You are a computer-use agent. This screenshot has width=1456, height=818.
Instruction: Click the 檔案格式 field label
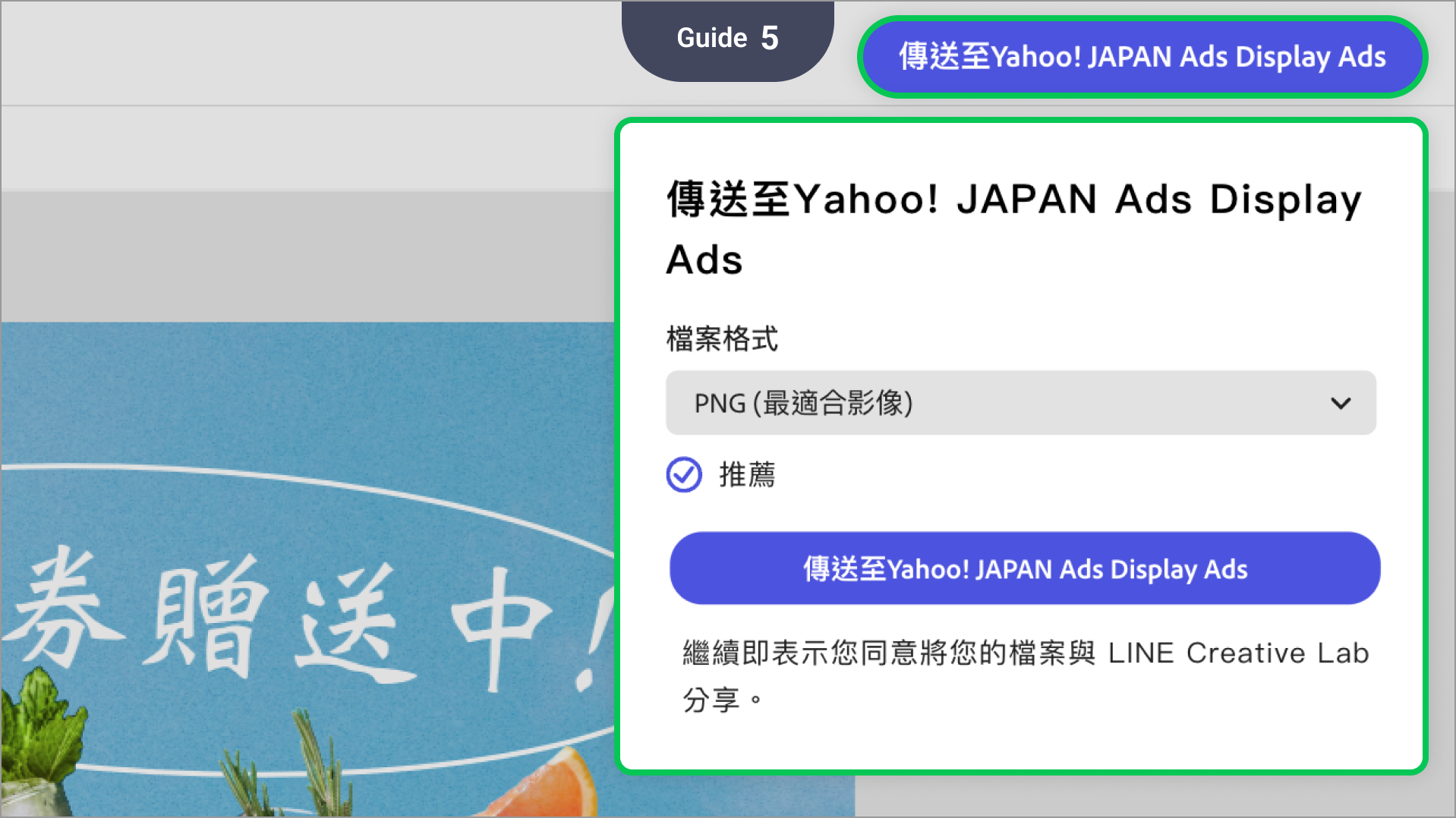coord(722,338)
